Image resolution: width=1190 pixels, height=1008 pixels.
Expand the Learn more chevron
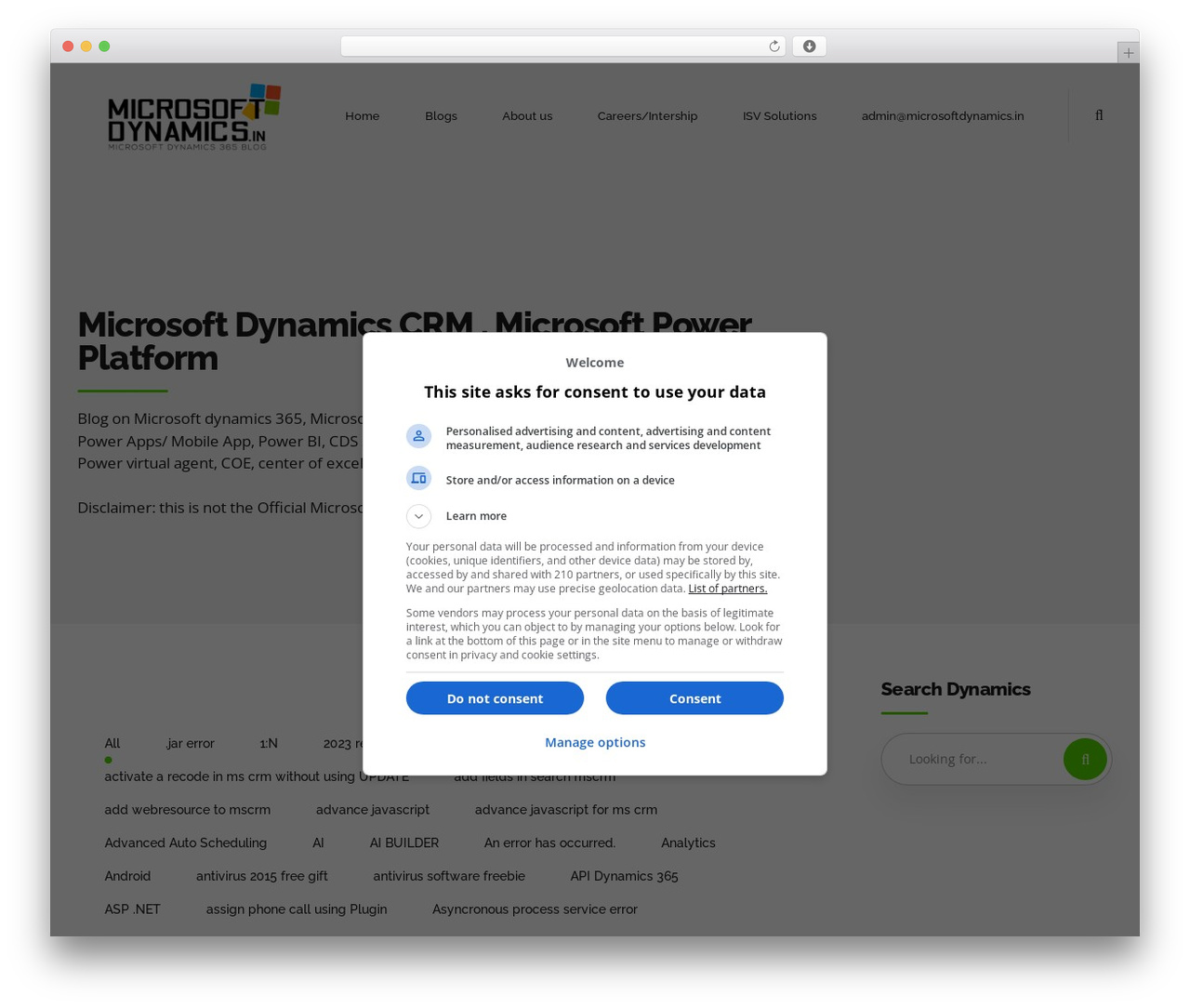[418, 516]
